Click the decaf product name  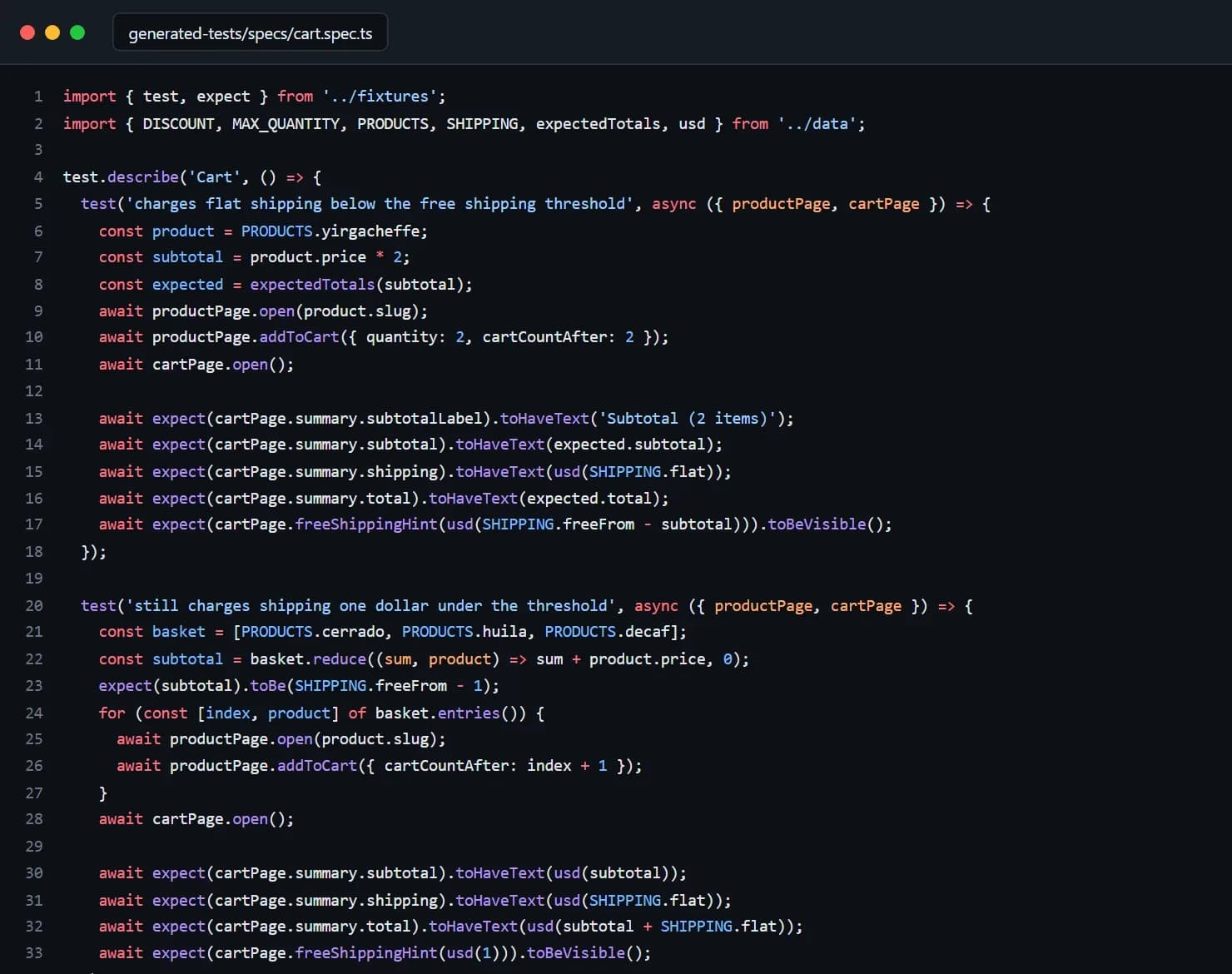[x=648, y=632]
